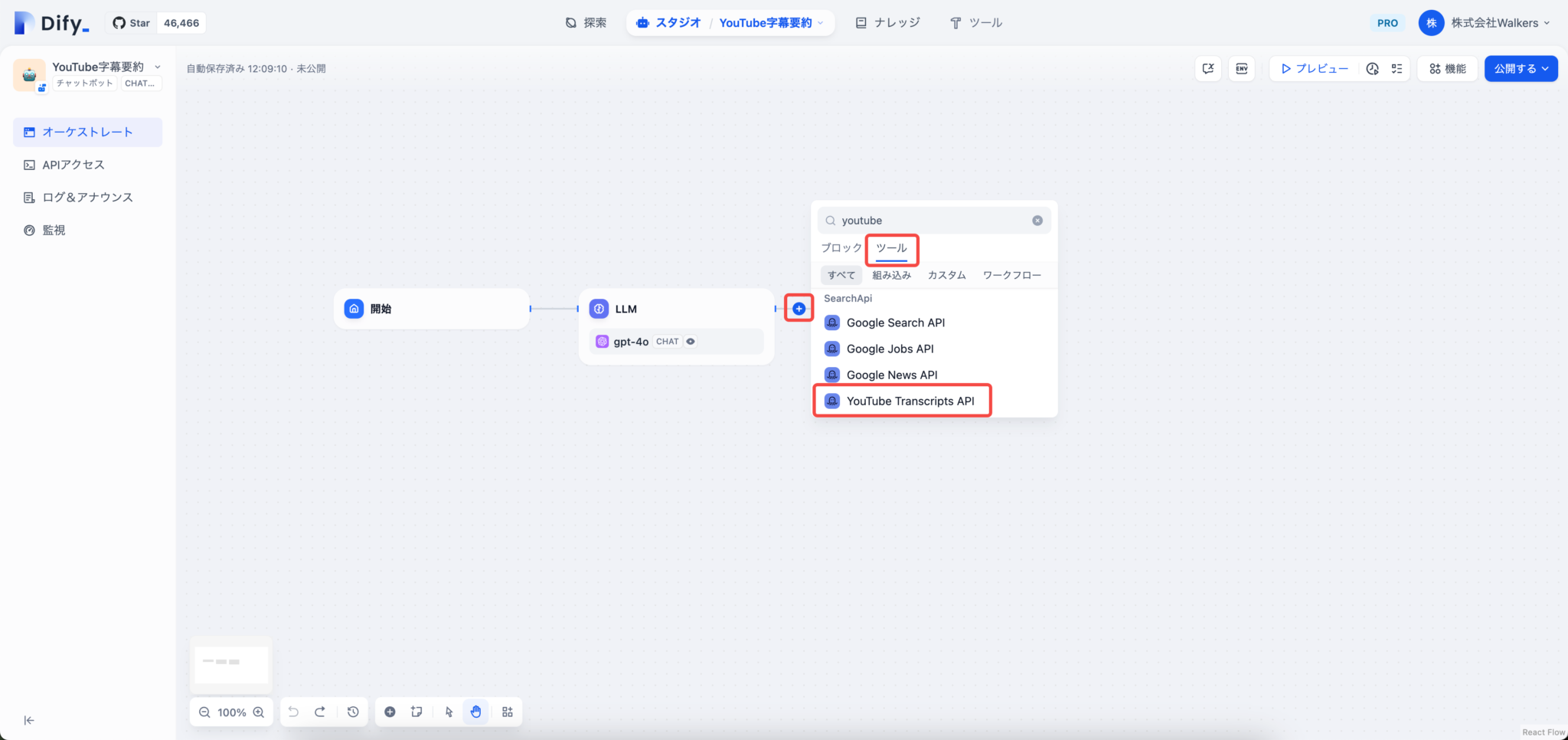Enable hand pan mode on the canvas

(475, 712)
